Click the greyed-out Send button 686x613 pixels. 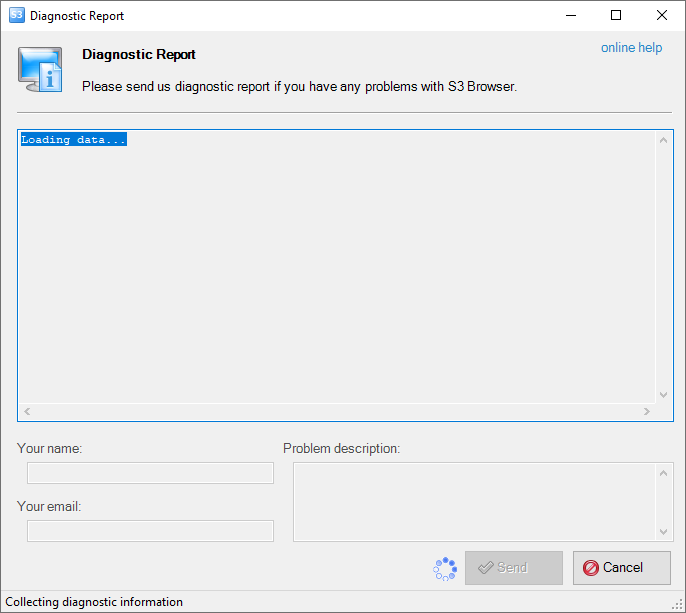point(514,567)
